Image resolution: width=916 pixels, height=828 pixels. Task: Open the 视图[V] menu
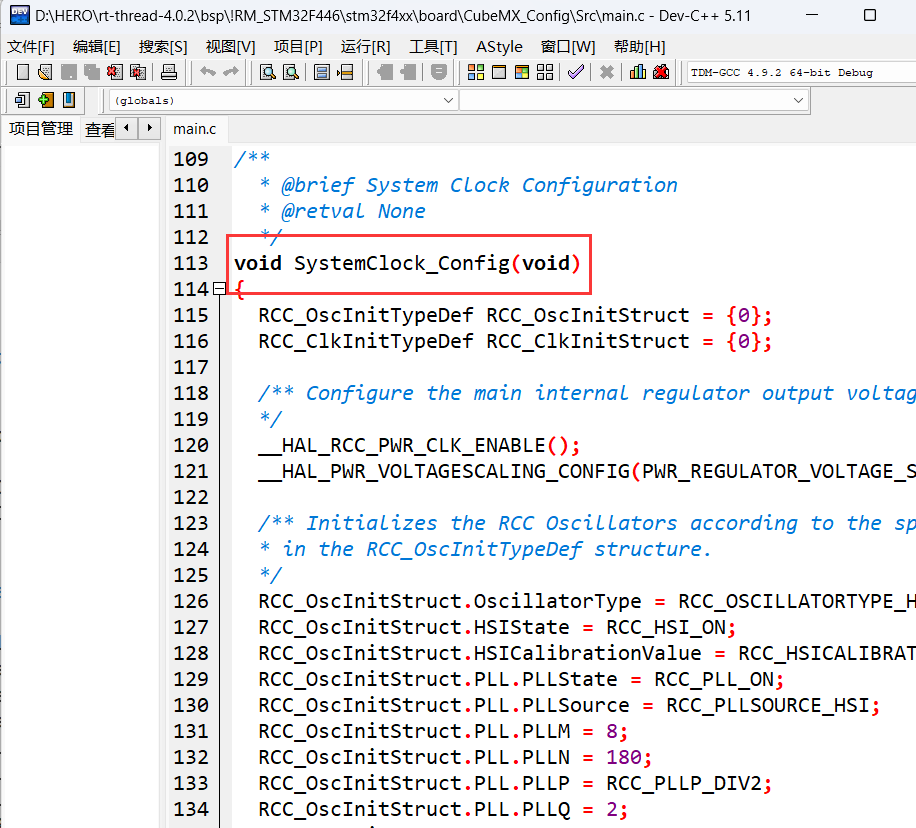tap(230, 47)
